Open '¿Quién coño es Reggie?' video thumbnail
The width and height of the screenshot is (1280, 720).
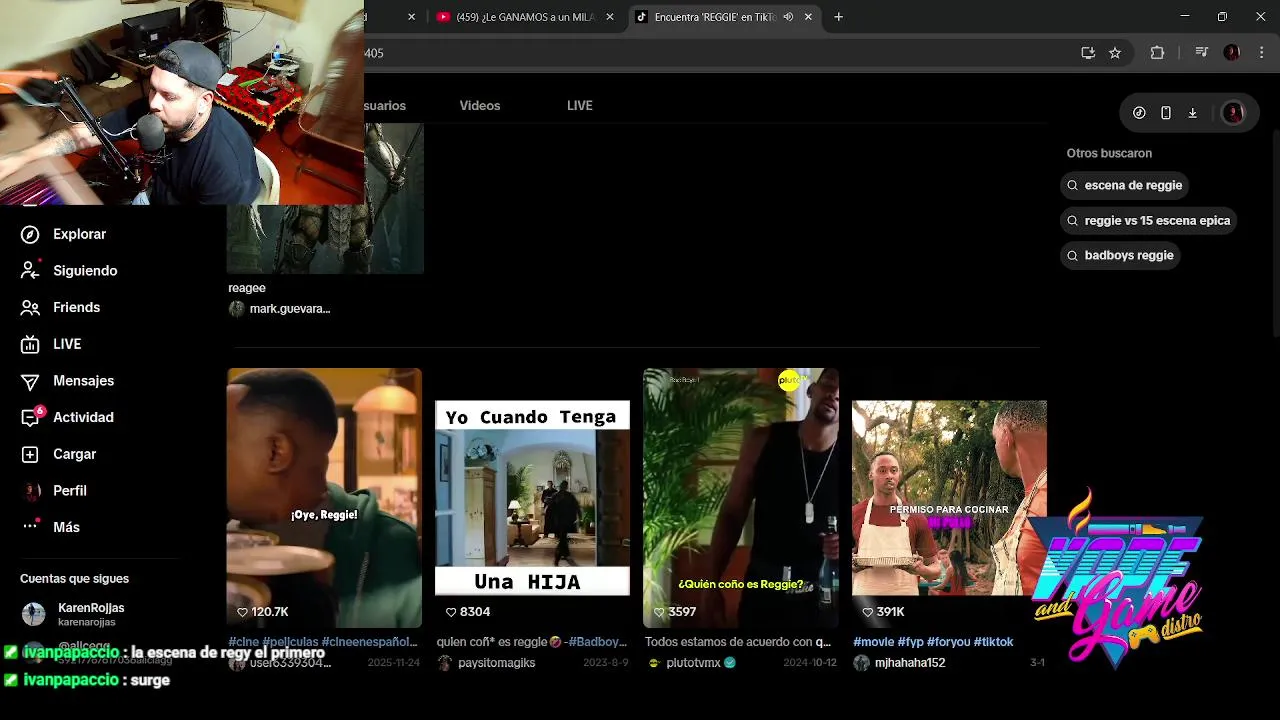[741, 498]
